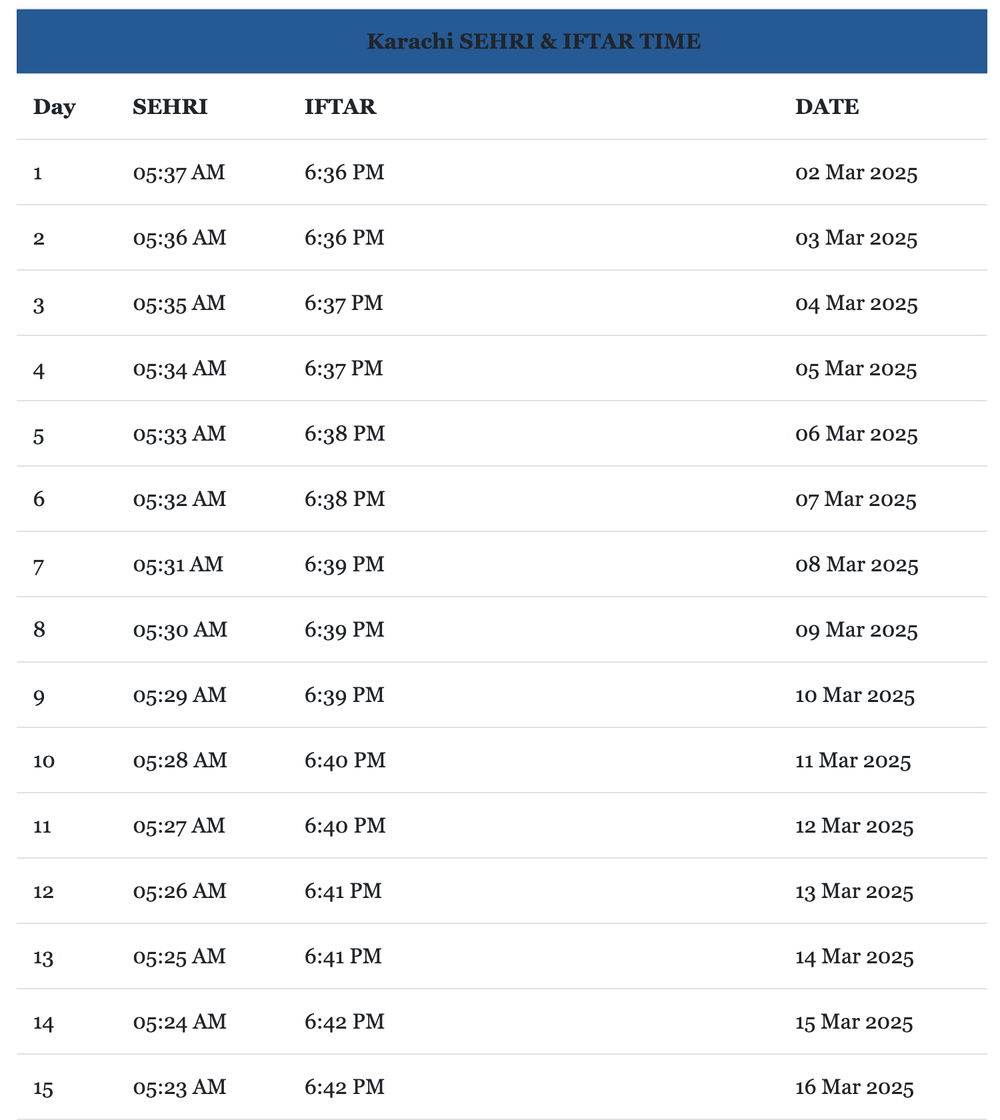Select the 05:30 AM Sehri time

click(x=179, y=630)
